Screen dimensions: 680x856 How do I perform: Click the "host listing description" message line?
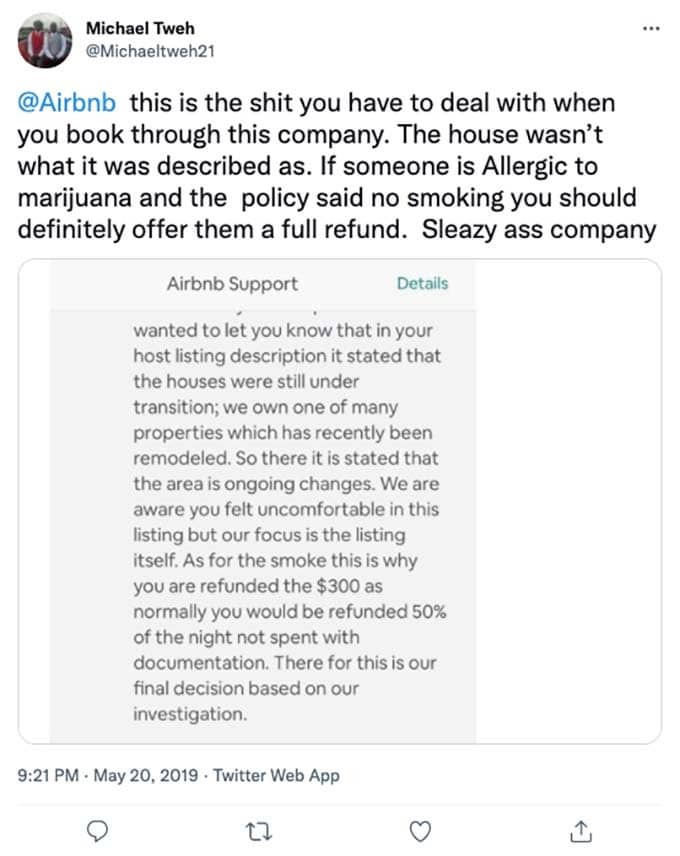pos(287,356)
